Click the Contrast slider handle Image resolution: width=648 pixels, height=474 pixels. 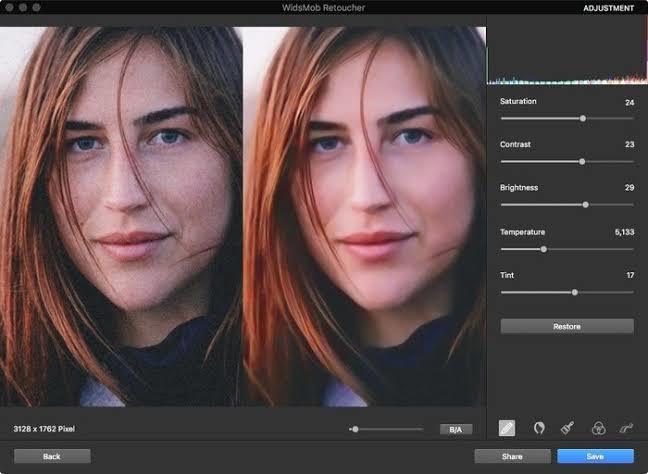tap(582, 162)
